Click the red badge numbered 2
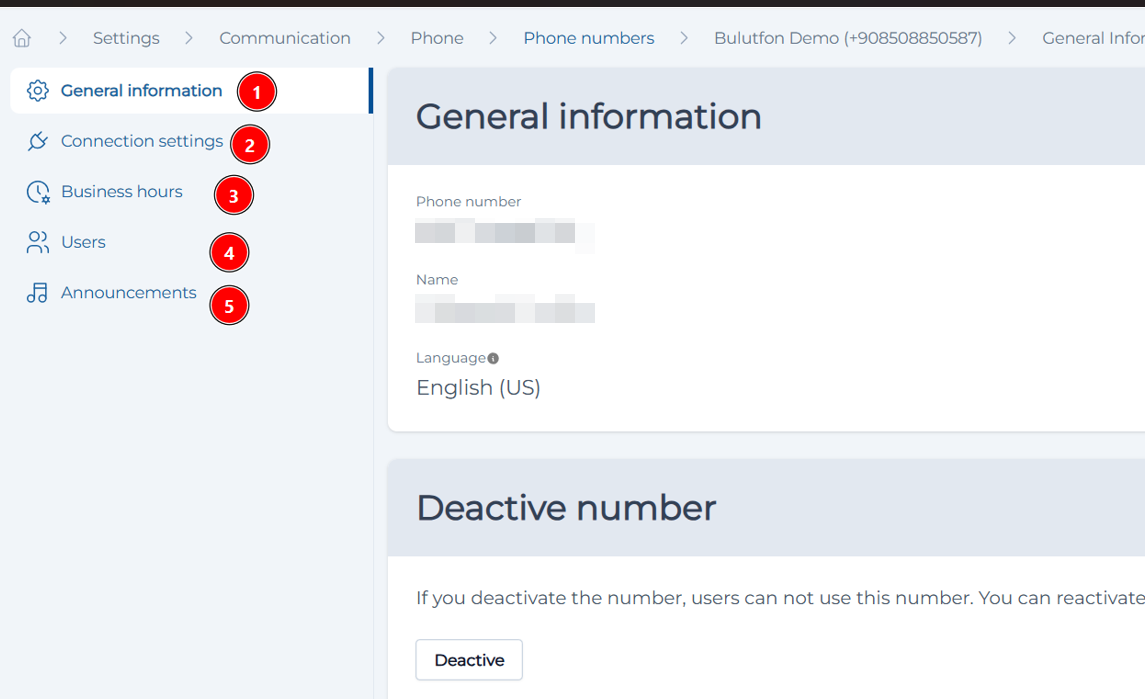The width and height of the screenshot is (1145, 699). (x=250, y=145)
